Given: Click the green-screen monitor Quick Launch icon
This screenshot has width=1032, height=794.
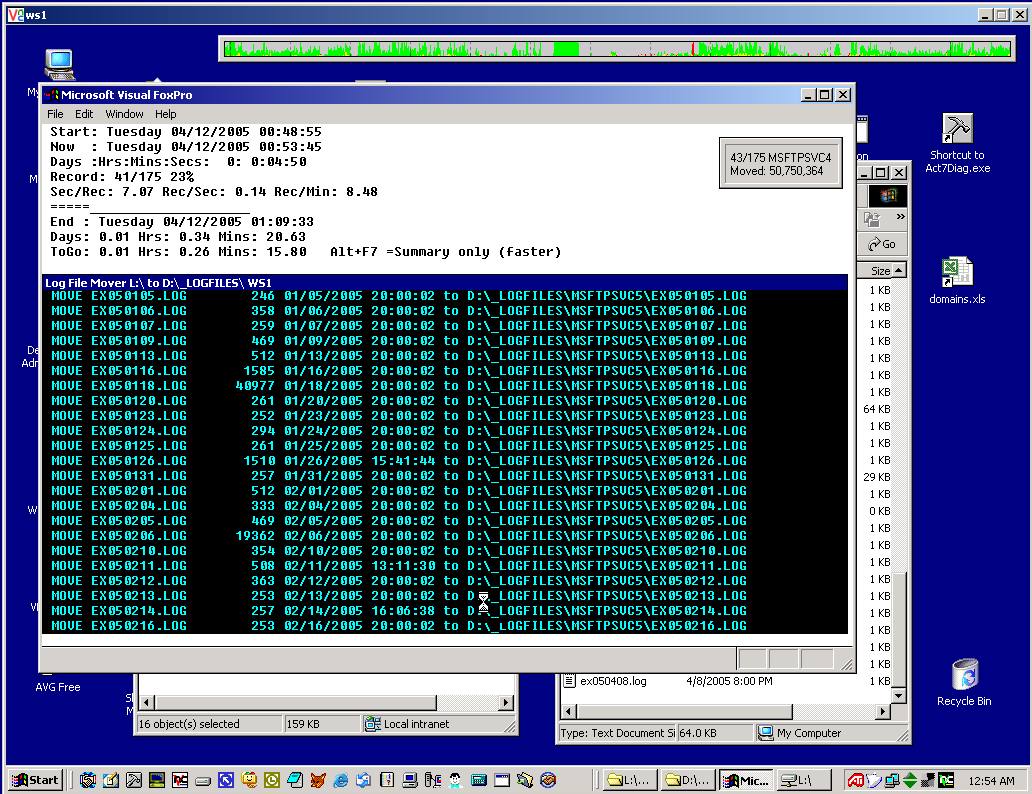Looking at the screenshot, I should [157, 780].
